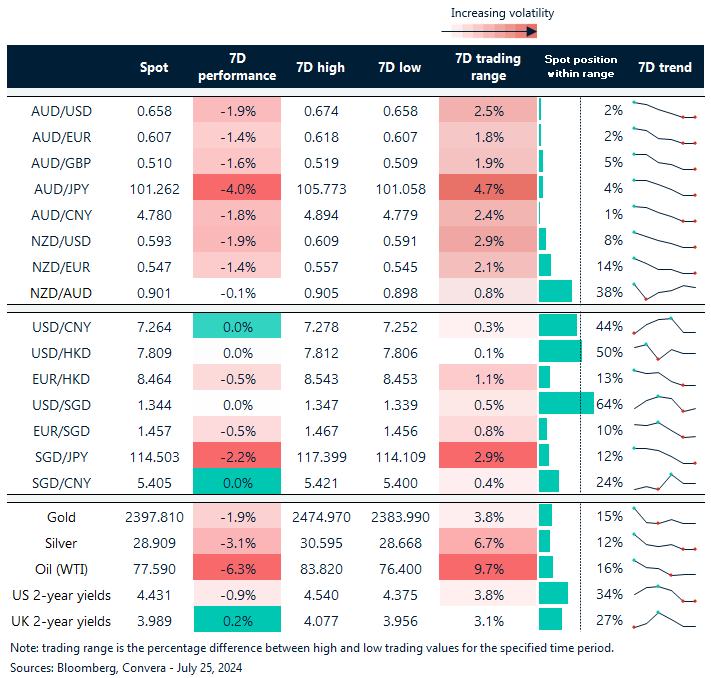
Task: Click the Spot column header
Action: 154,68
